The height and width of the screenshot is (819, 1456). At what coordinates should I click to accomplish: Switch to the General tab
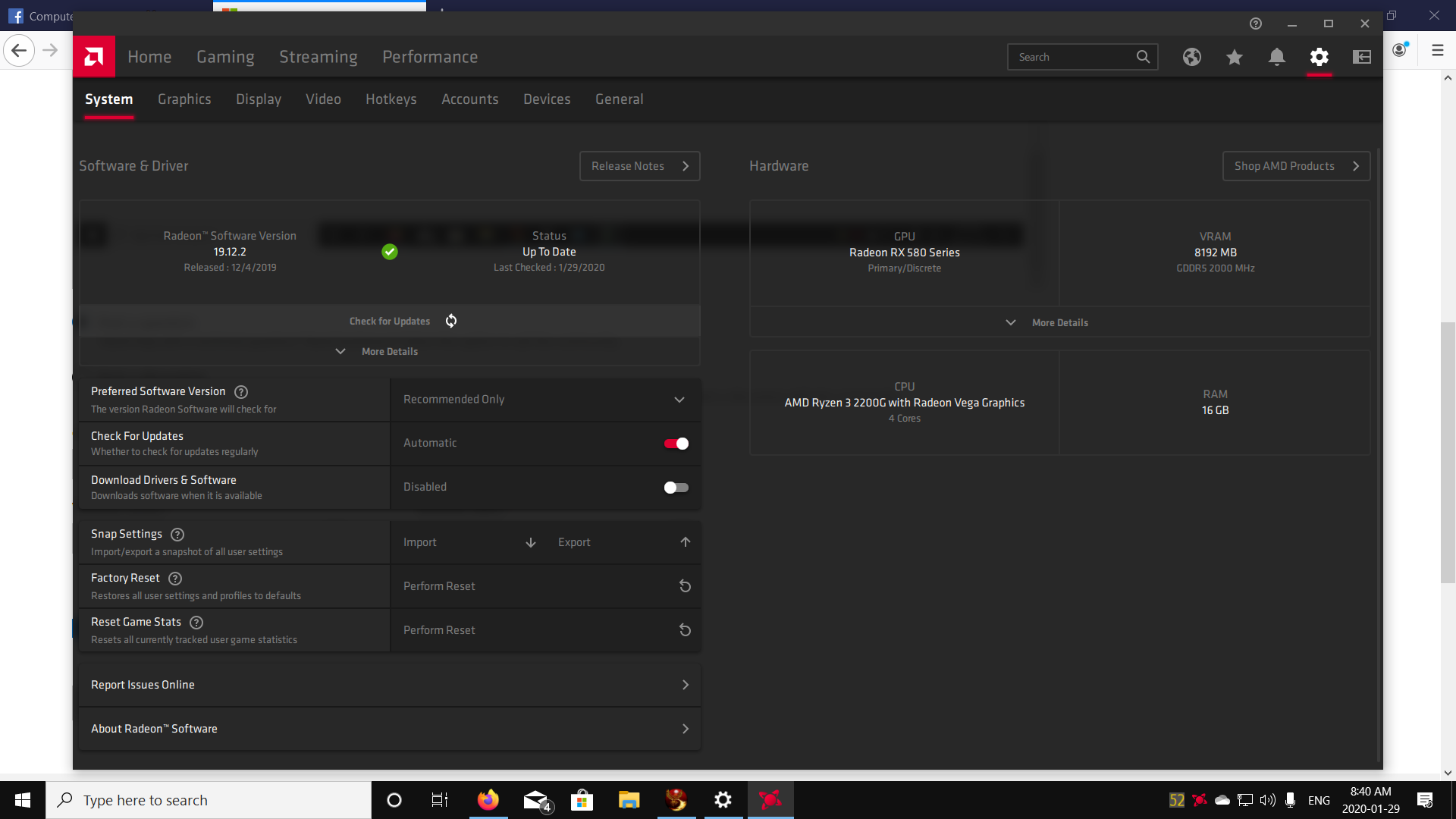(620, 99)
